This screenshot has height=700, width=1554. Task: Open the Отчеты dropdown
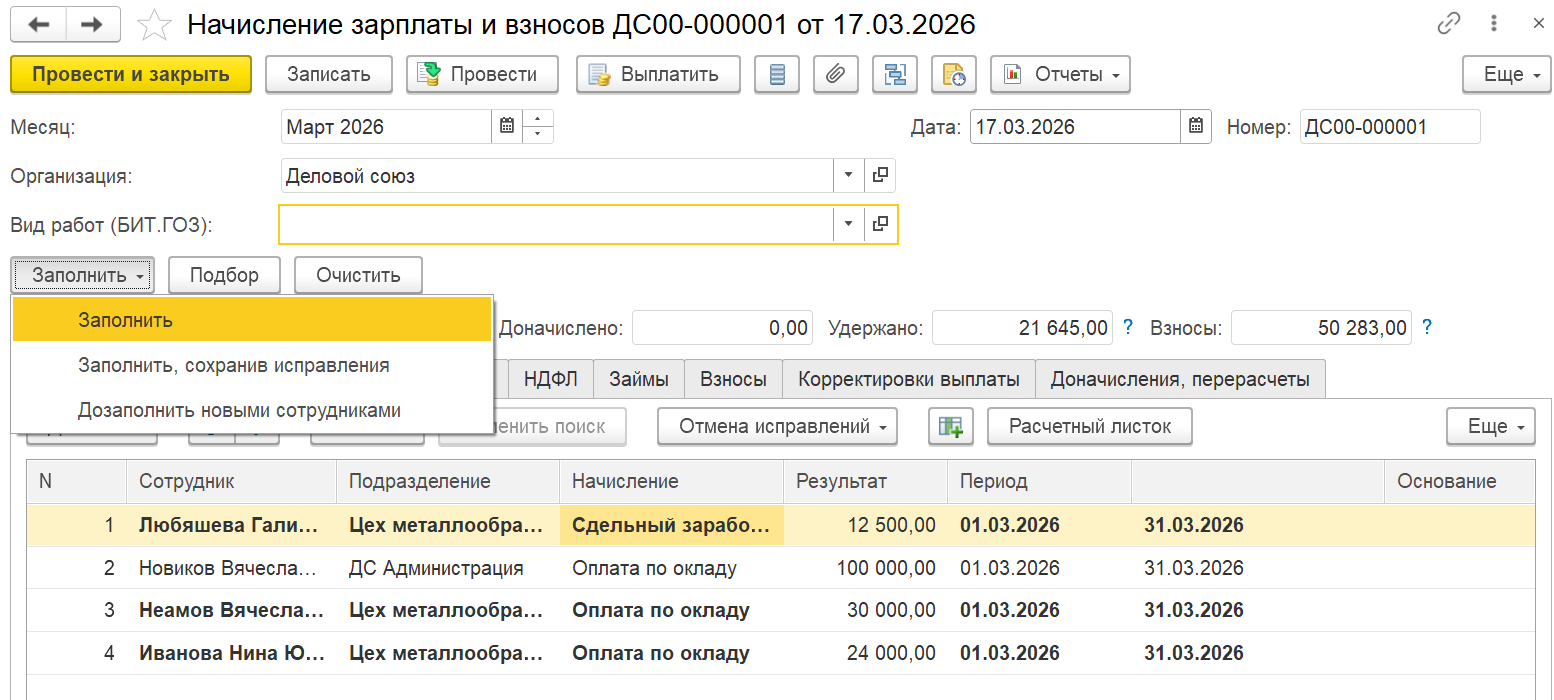tap(1060, 74)
